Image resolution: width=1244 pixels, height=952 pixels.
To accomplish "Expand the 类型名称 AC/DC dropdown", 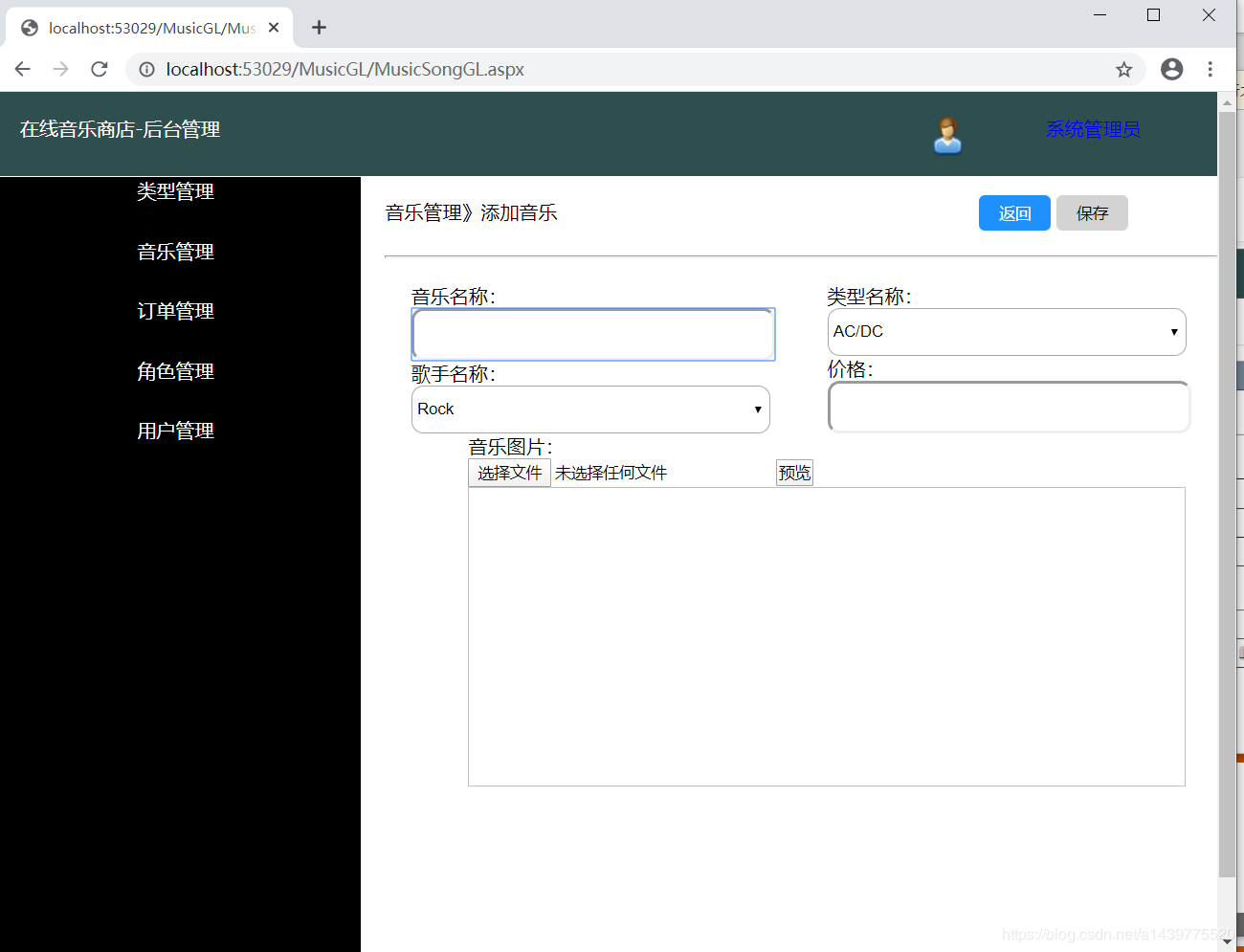I will pyautogui.click(x=1007, y=332).
